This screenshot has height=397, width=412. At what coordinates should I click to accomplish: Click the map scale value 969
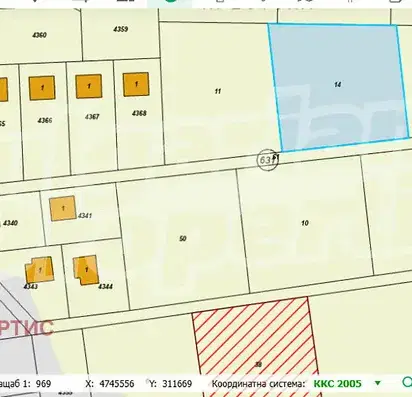pos(43,384)
